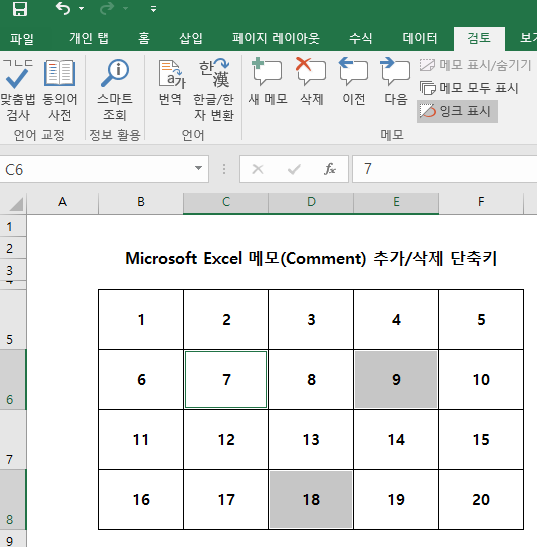Select the cell containing 5
Screen dimensions: 537x547
(481, 319)
